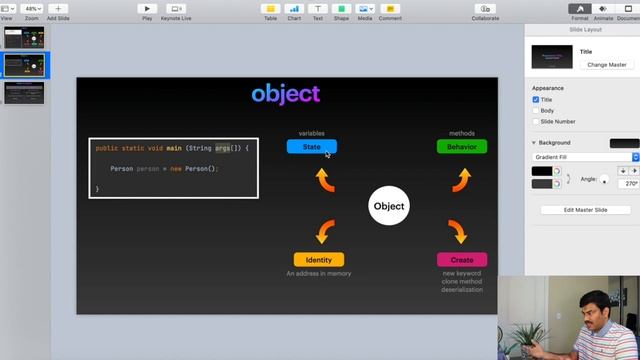This screenshot has width=640, height=360.
Task: Enable the Body checkbox
Action: point(536,111)
